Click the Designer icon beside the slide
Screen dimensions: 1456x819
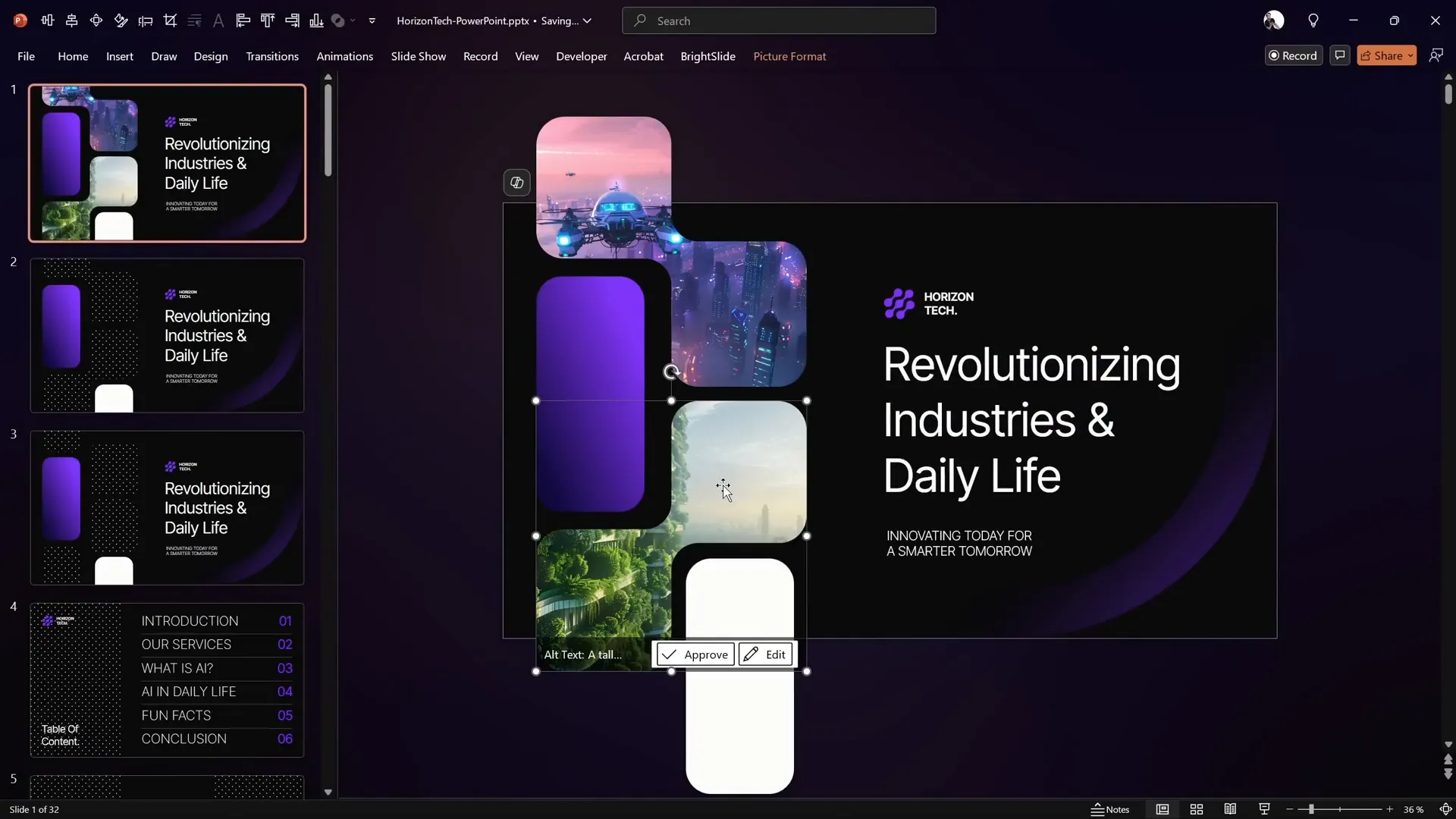point(516,183)
